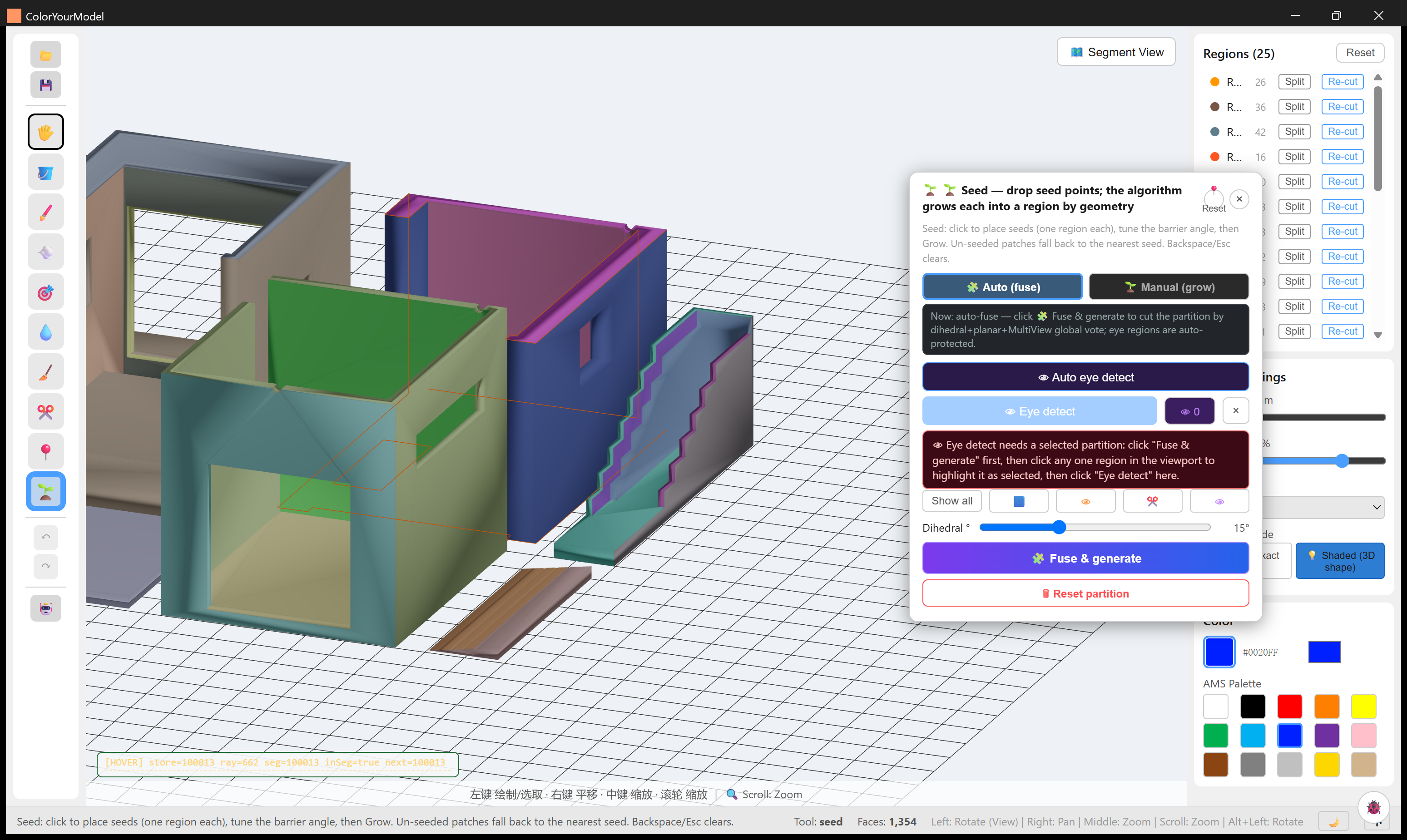Switch to Manual (grow) mode
The image size is (1407, 840).
coord(1169,287)
